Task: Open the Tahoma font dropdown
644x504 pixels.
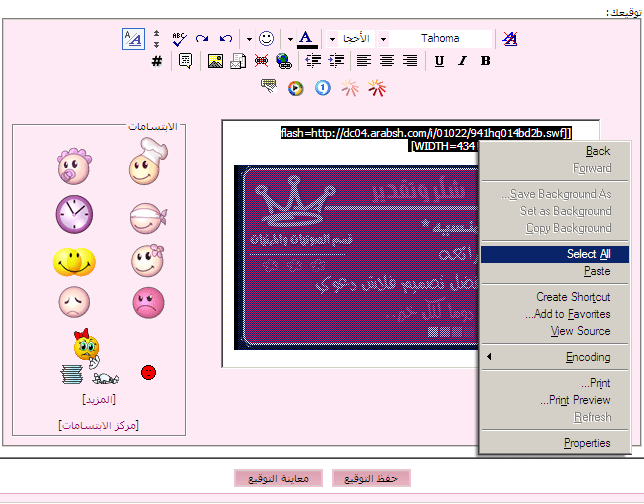Action: tap(435, 39)
